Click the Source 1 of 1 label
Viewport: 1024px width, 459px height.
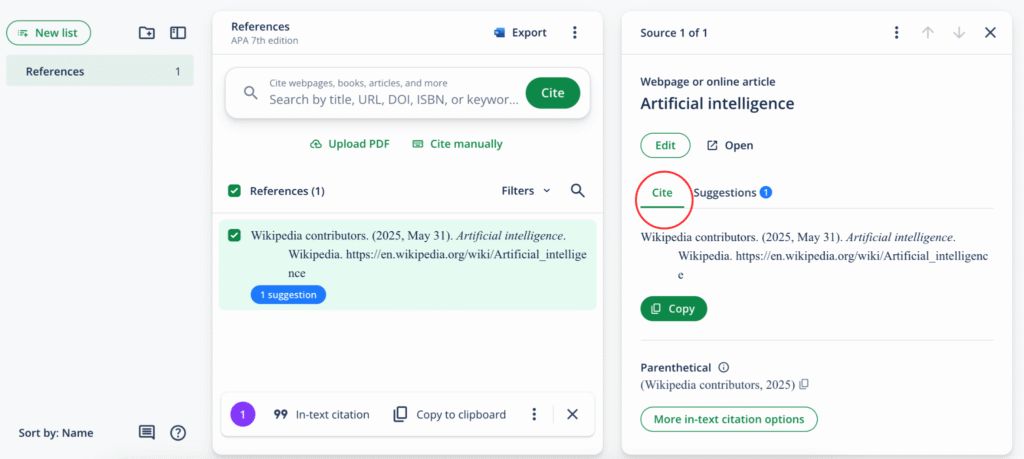[674, 33]
